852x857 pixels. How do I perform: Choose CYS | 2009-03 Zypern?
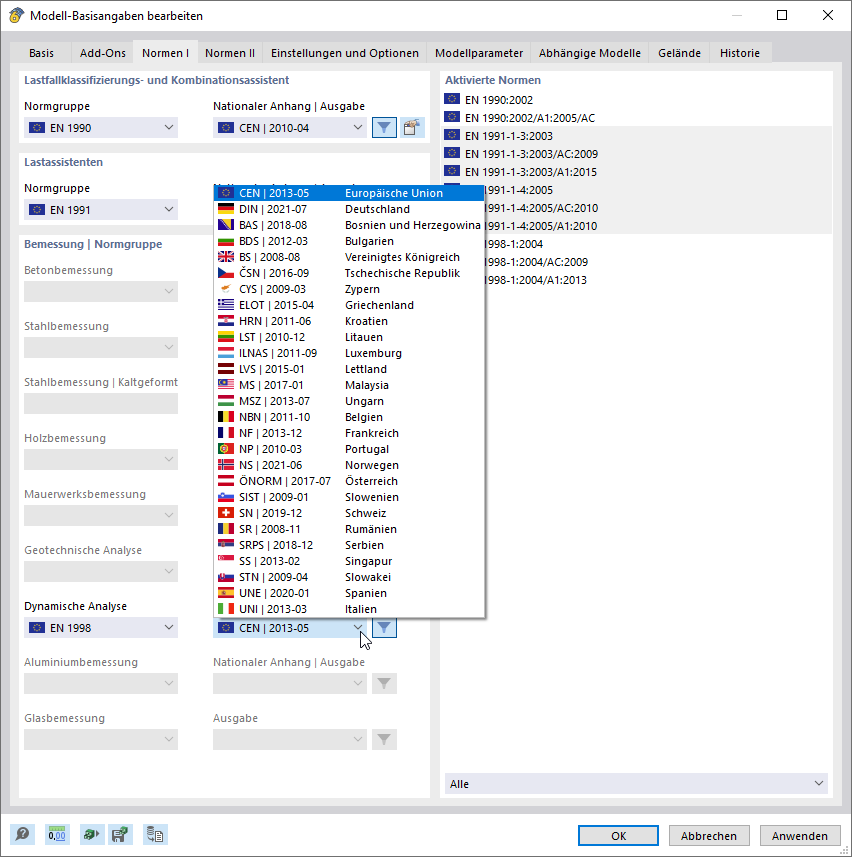pyautogui.click(x=349, y=289)
